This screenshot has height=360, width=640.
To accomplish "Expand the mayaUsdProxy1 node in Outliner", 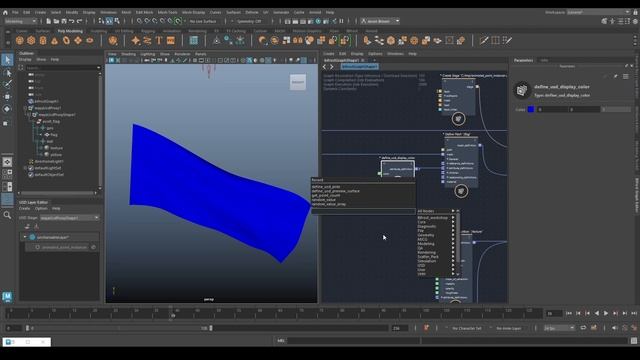I will tap(25, 108).
